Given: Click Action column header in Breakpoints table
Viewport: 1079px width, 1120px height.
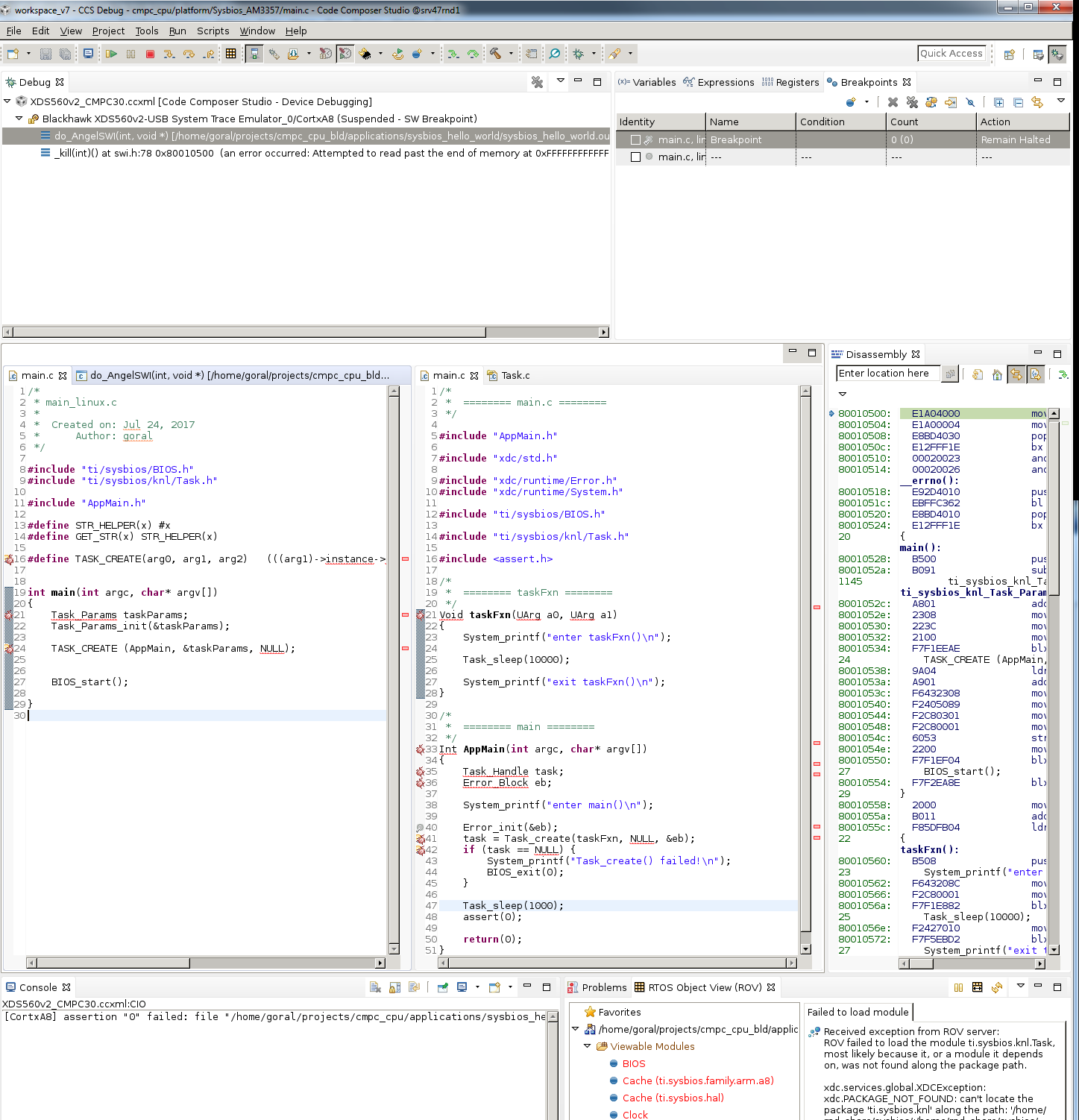Looking at the screenshot, I should click(1022, 122).
